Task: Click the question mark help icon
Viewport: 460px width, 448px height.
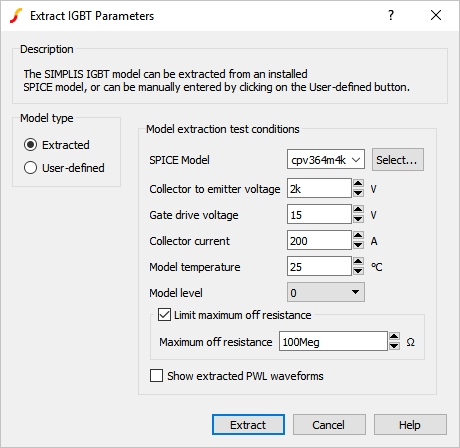Action: (x=391, y=15)
